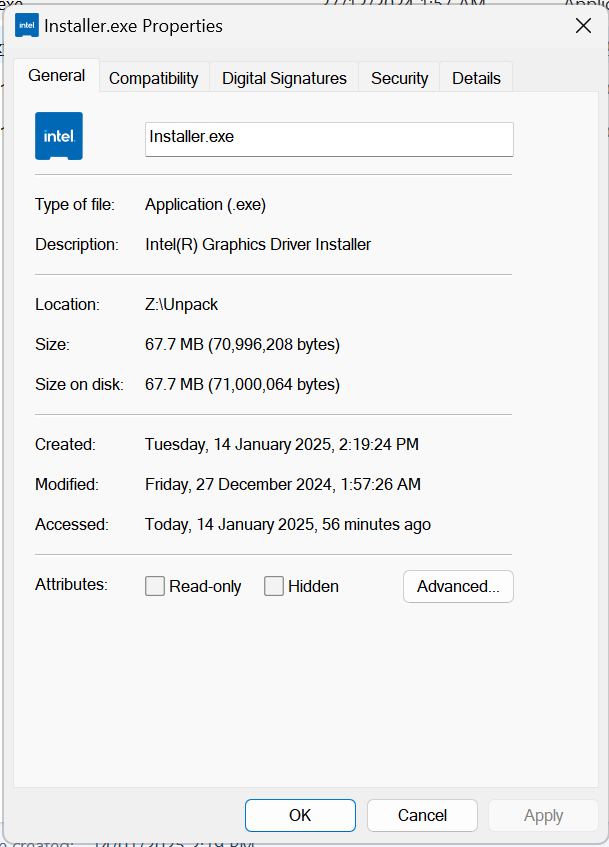Image resolution: width=609 pixels, height=847 pixels.
Task: Go to the Security tab
Action: [399, 78]
